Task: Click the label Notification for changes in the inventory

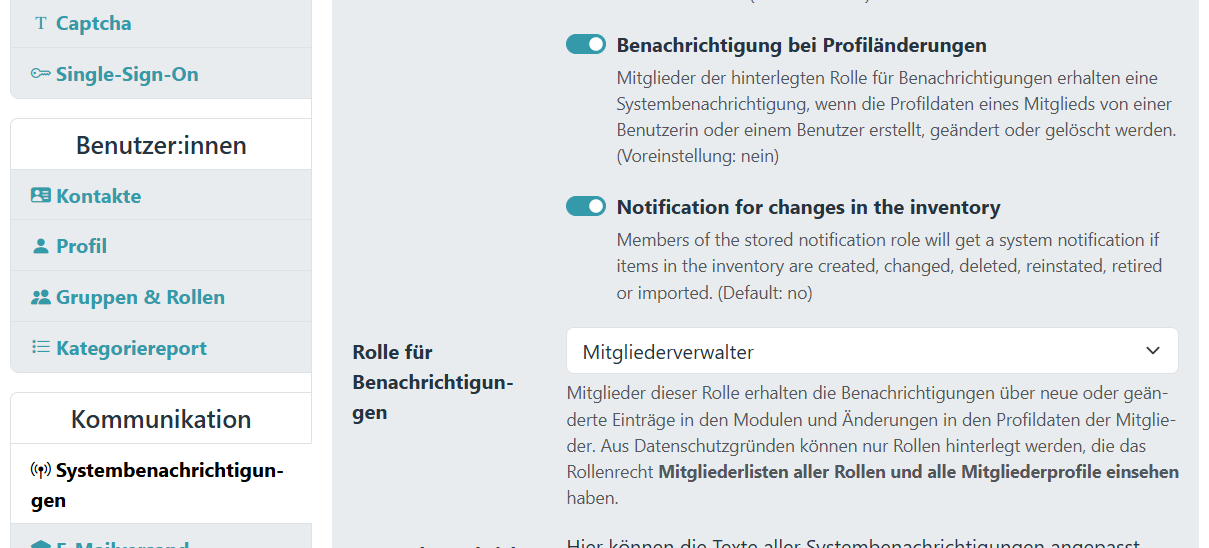Action: point(808,207)
